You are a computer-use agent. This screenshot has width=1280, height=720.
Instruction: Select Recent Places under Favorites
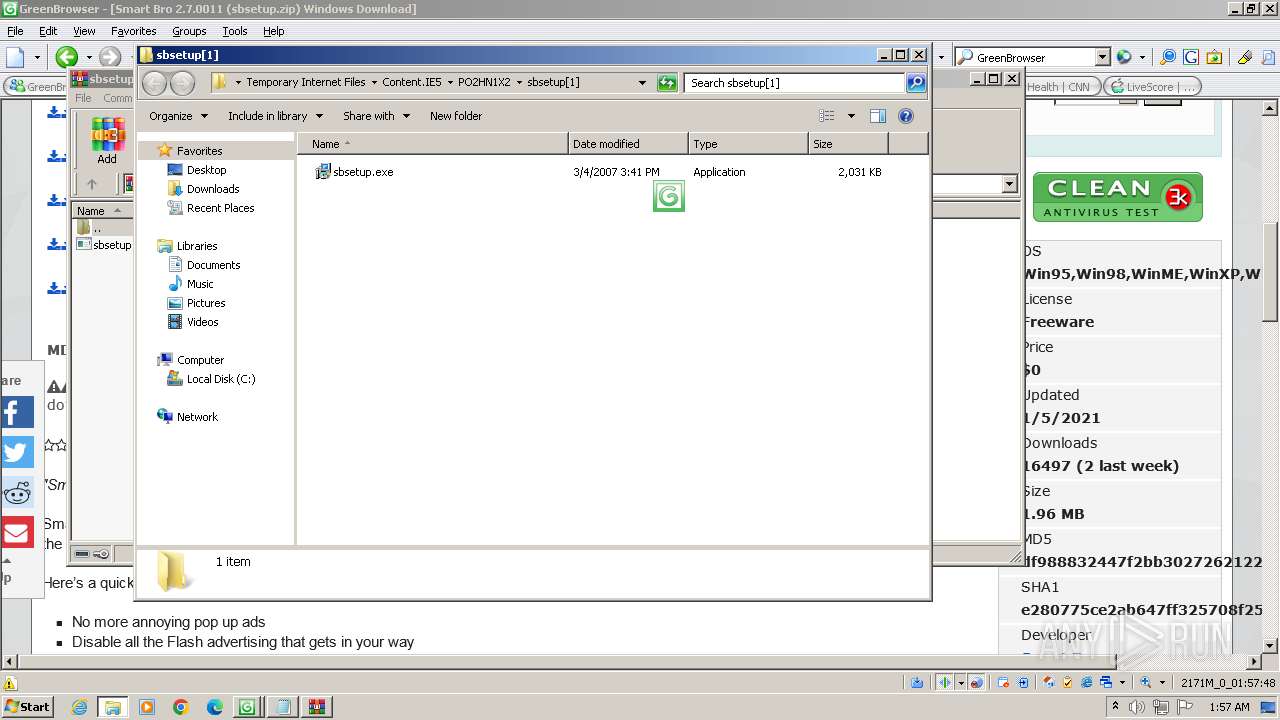coord(210,208)
